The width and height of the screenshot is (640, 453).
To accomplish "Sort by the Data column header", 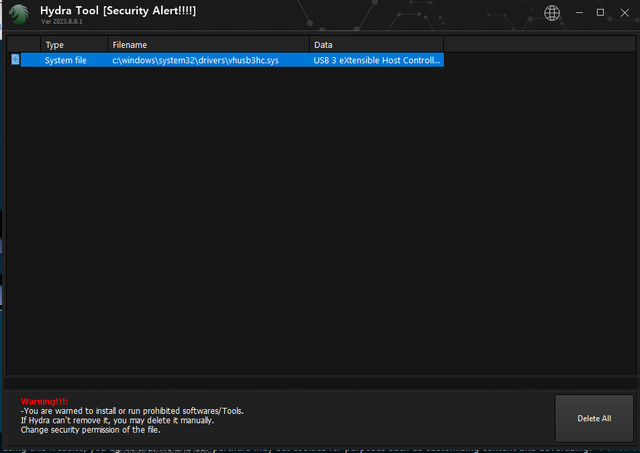I will click(376, 44).
